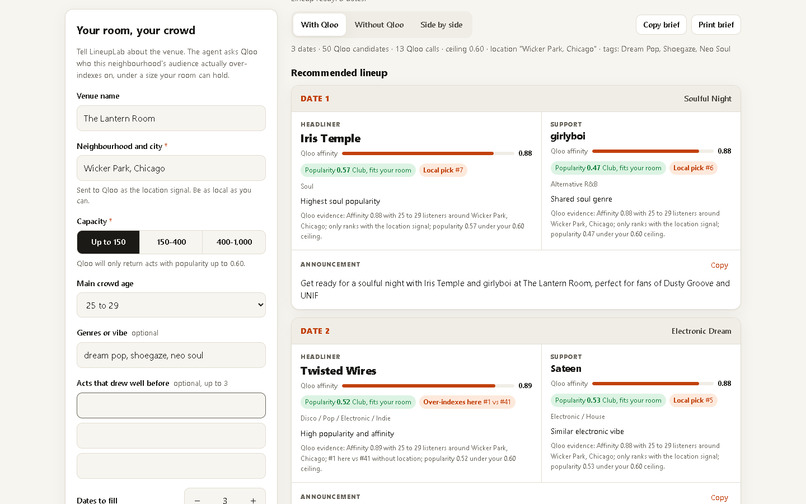Click the Over-indexes here #1 vs #41 badge
This screenshot has height=504, width=806.
[467, 402]
